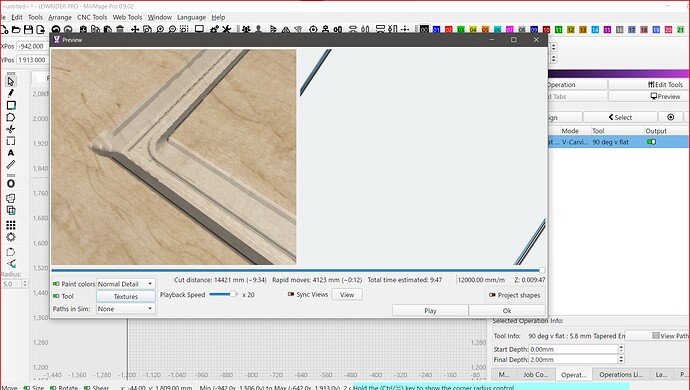
Task: Pick the Measure ruler tool
Action: click(11, 165)
